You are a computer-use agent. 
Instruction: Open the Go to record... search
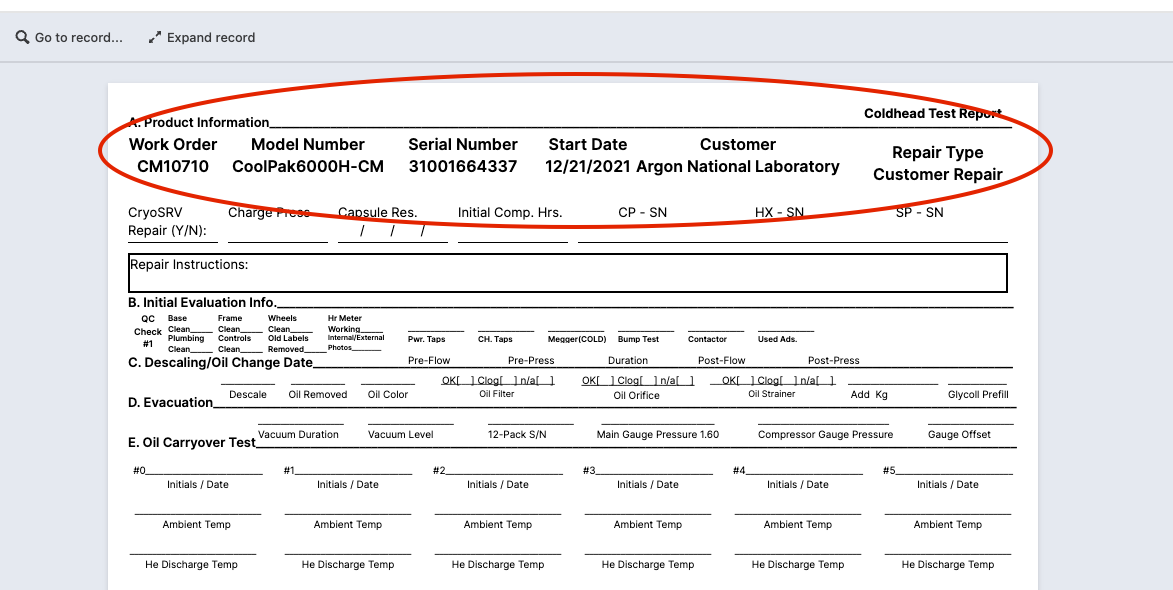(x=77, y=37)
